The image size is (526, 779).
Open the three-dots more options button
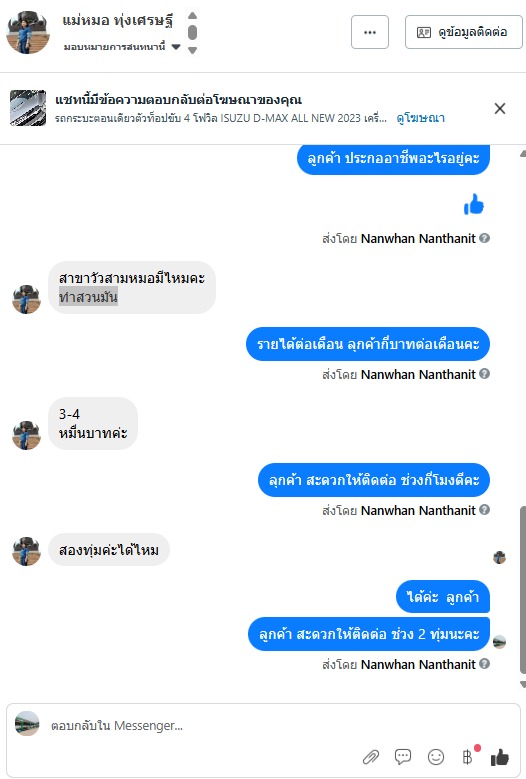click(x=370, y=32)
